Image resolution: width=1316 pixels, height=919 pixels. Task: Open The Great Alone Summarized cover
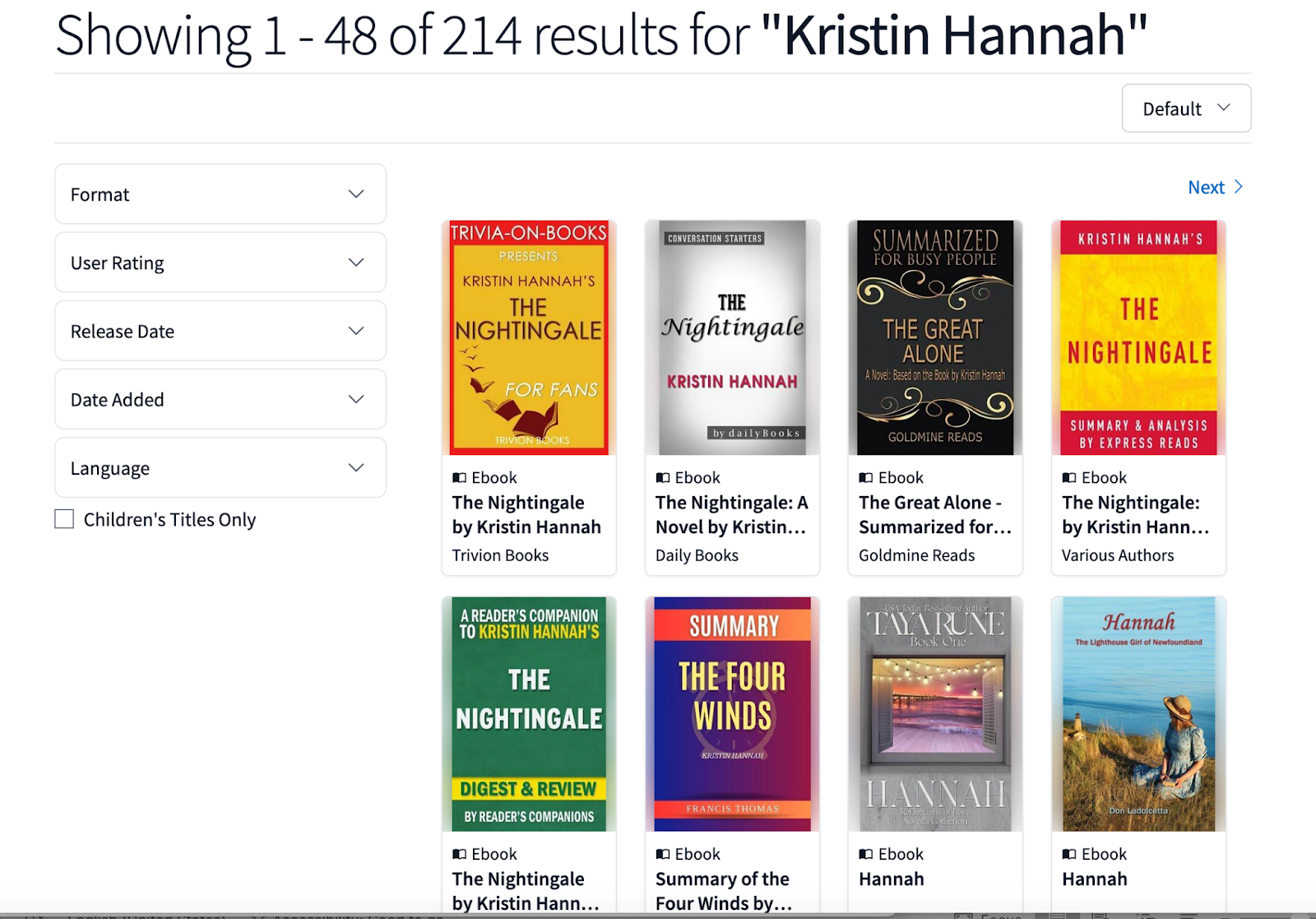[x=935, y=337]
